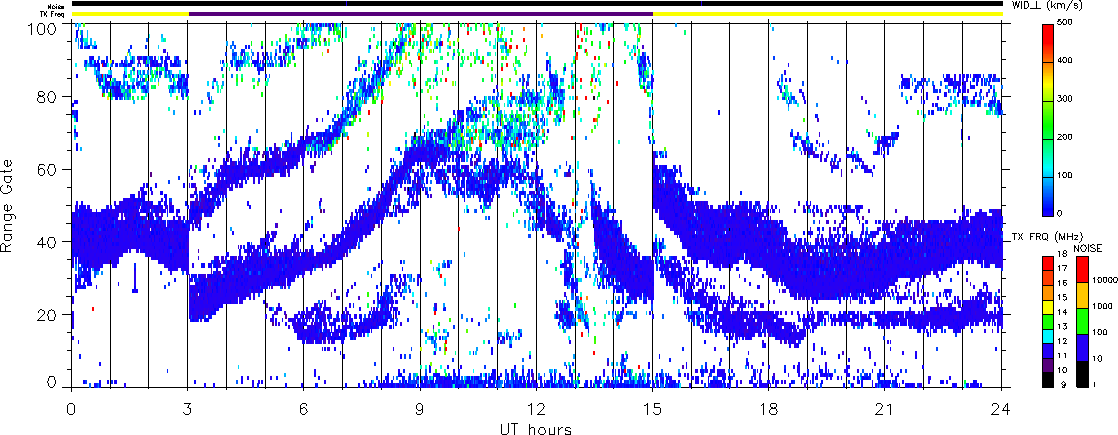Select the x-axis tick label 21
The height and width of the screenshot is (435, 1118).
click(885, 408)
